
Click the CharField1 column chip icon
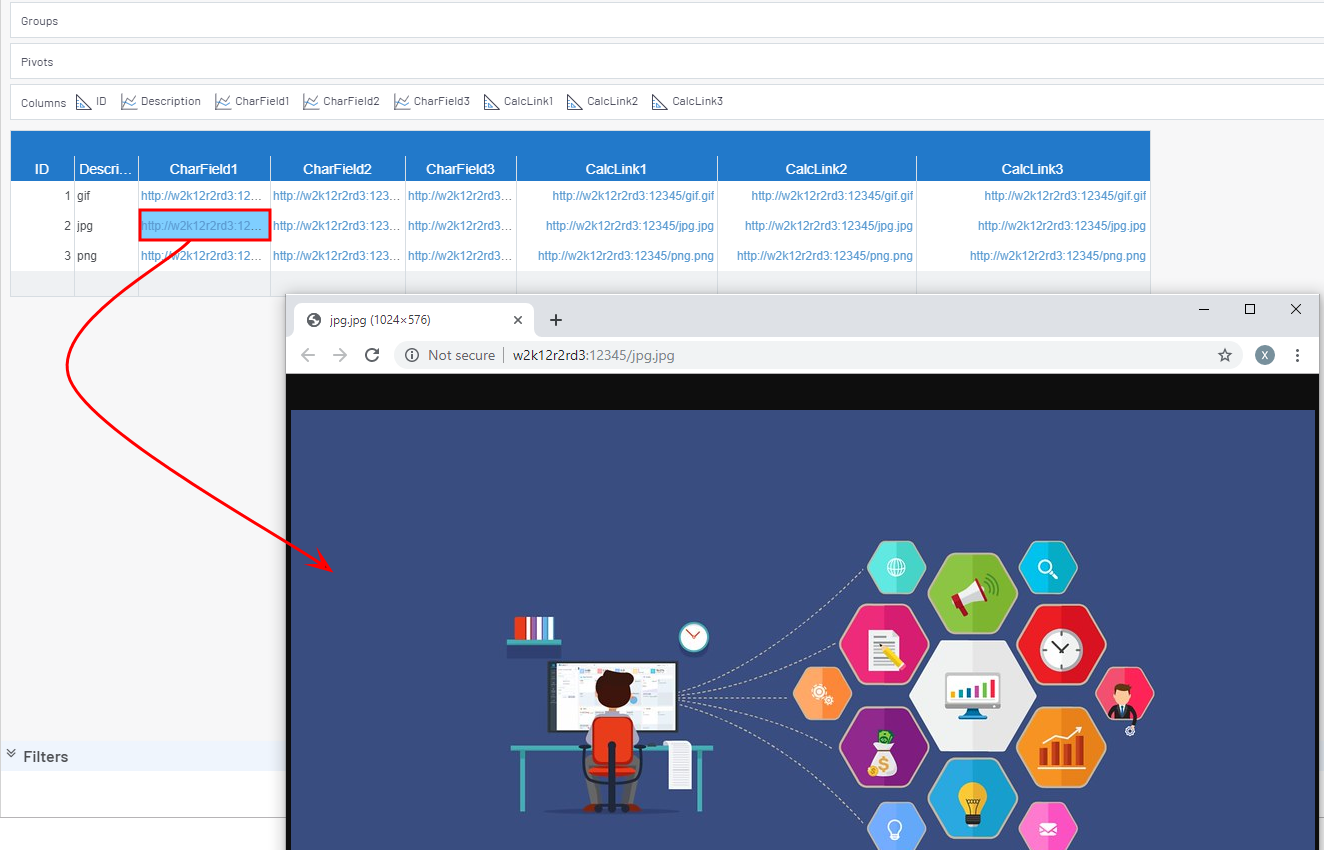coord(223,102)
